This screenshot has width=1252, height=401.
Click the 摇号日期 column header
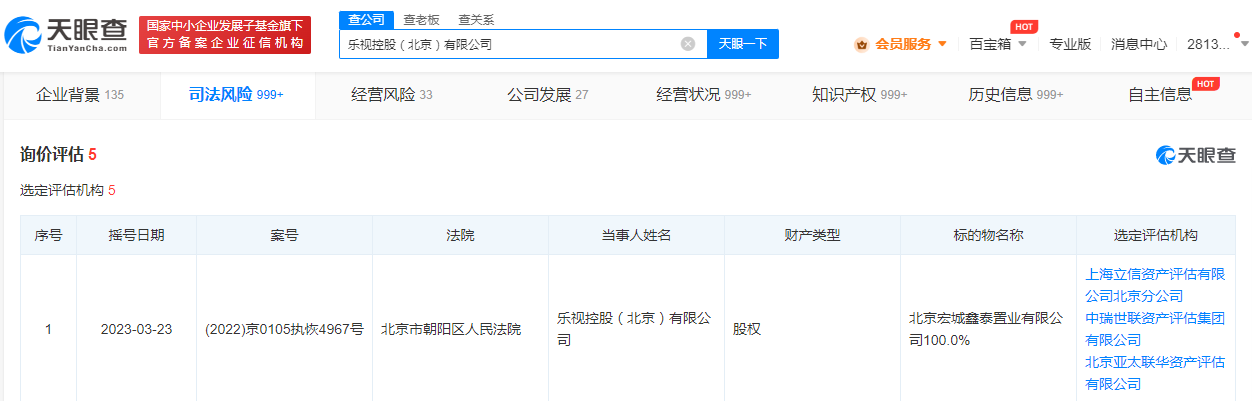pos(137,235)
